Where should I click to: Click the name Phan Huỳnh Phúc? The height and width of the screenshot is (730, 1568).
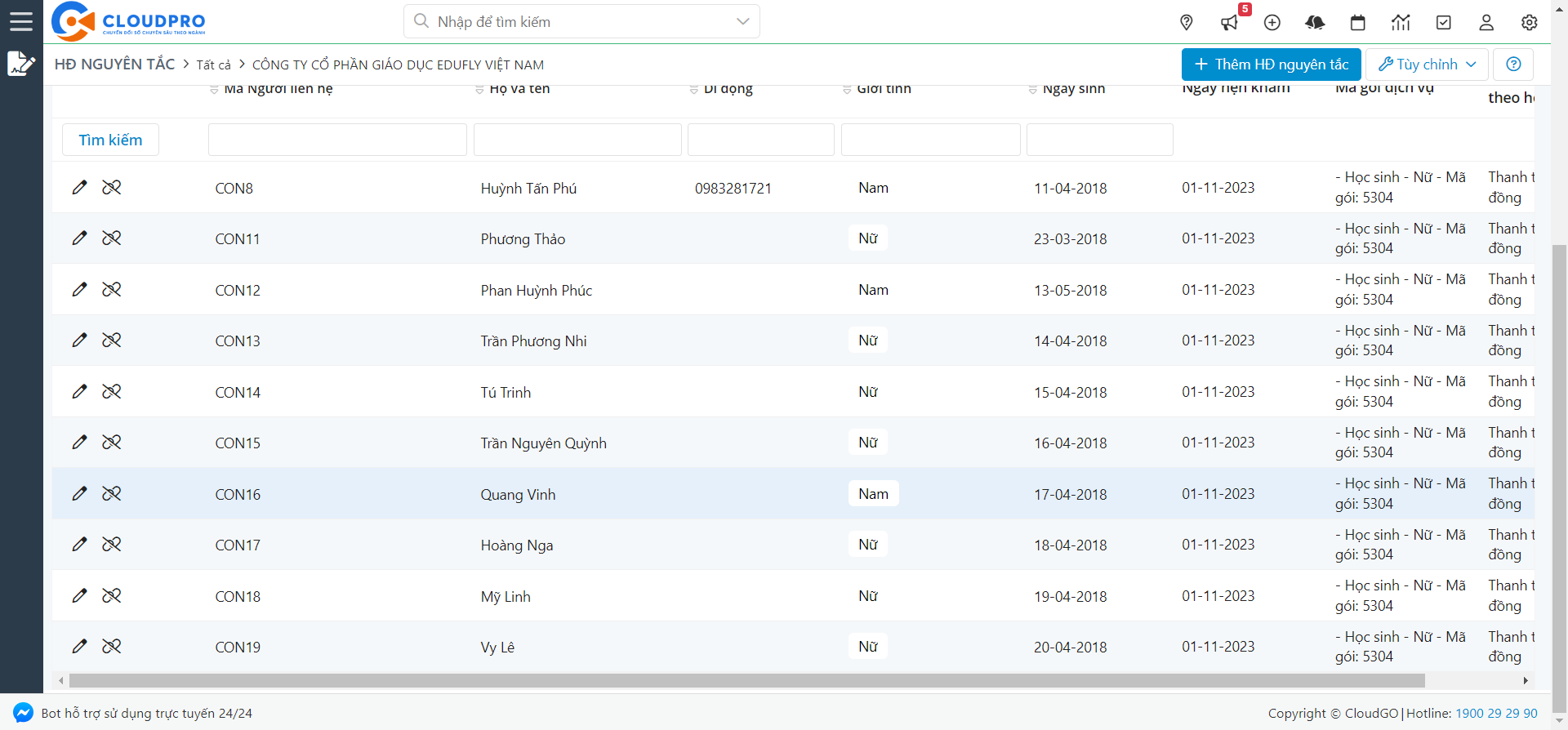[x=537, y=291]
